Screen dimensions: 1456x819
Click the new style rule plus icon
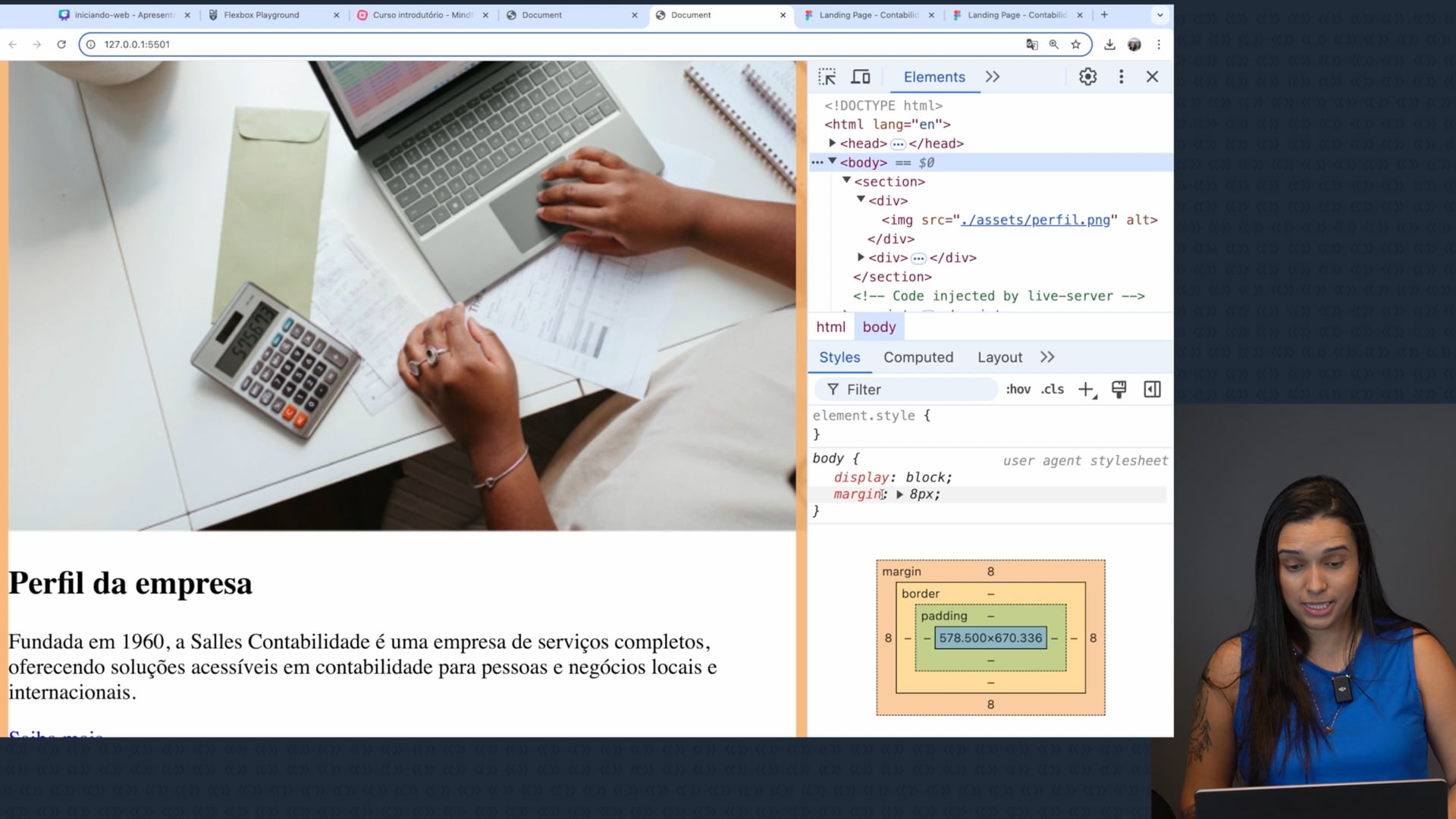(1086, 390)
